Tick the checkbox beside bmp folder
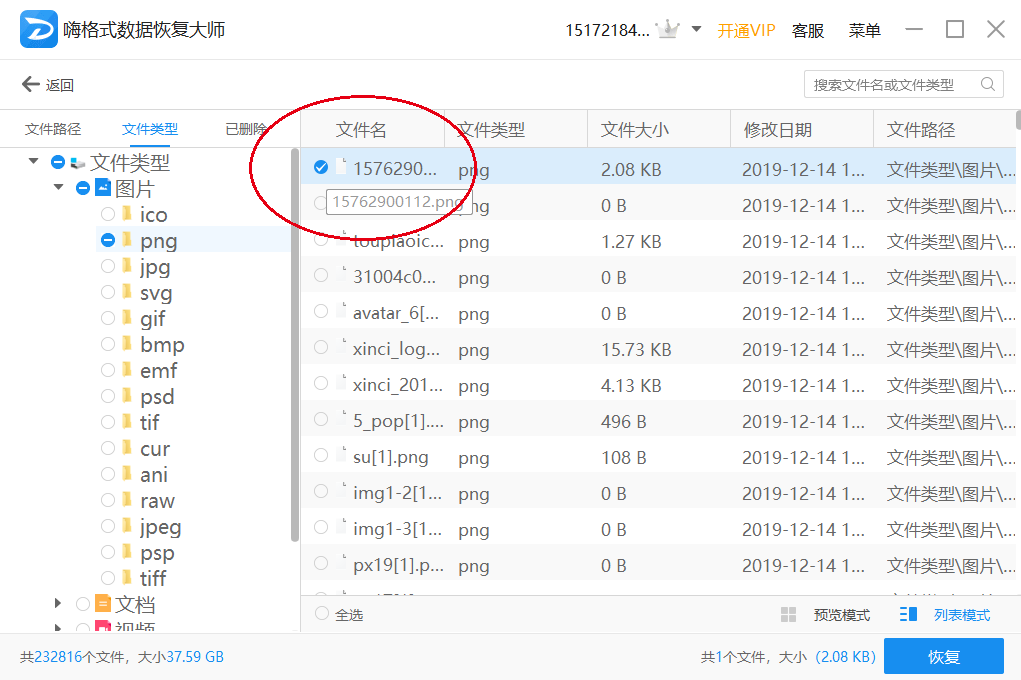Screen dimensions: 1021x680 pos(108,344)
